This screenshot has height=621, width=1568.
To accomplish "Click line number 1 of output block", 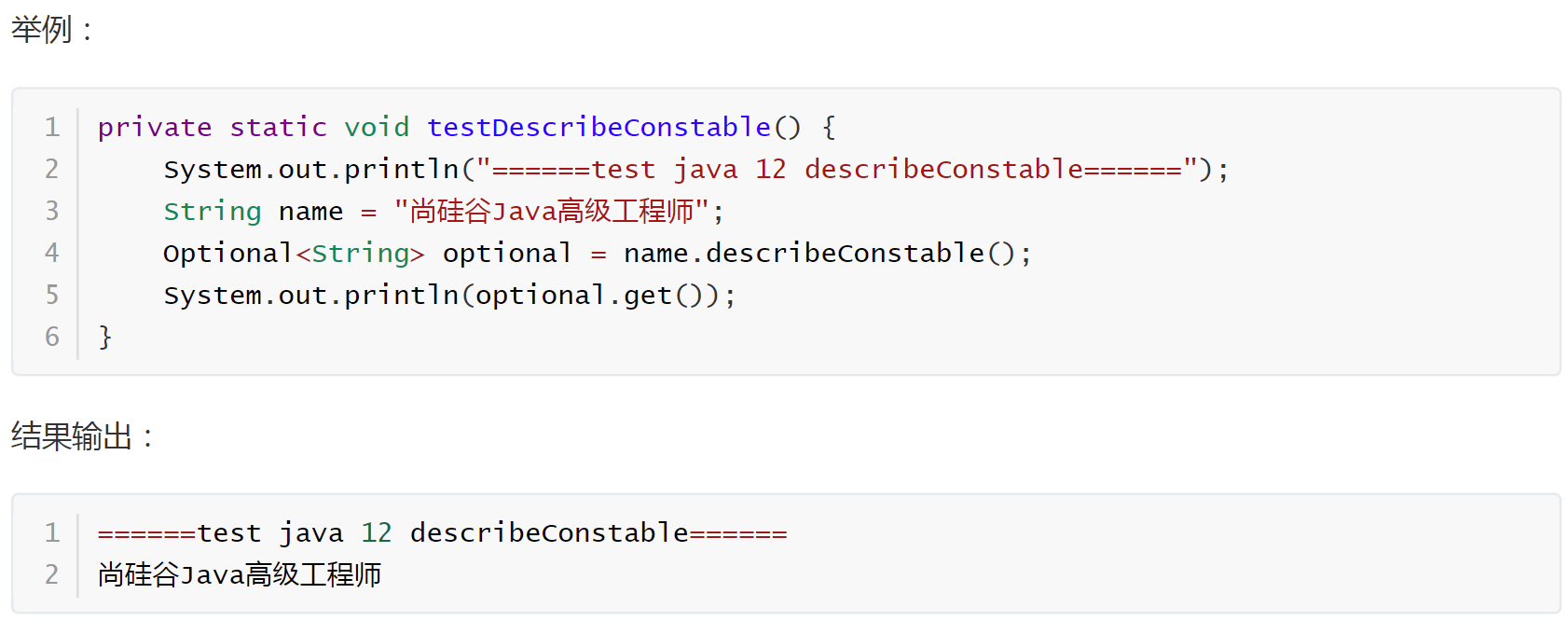I will click(x=52, y=532).
